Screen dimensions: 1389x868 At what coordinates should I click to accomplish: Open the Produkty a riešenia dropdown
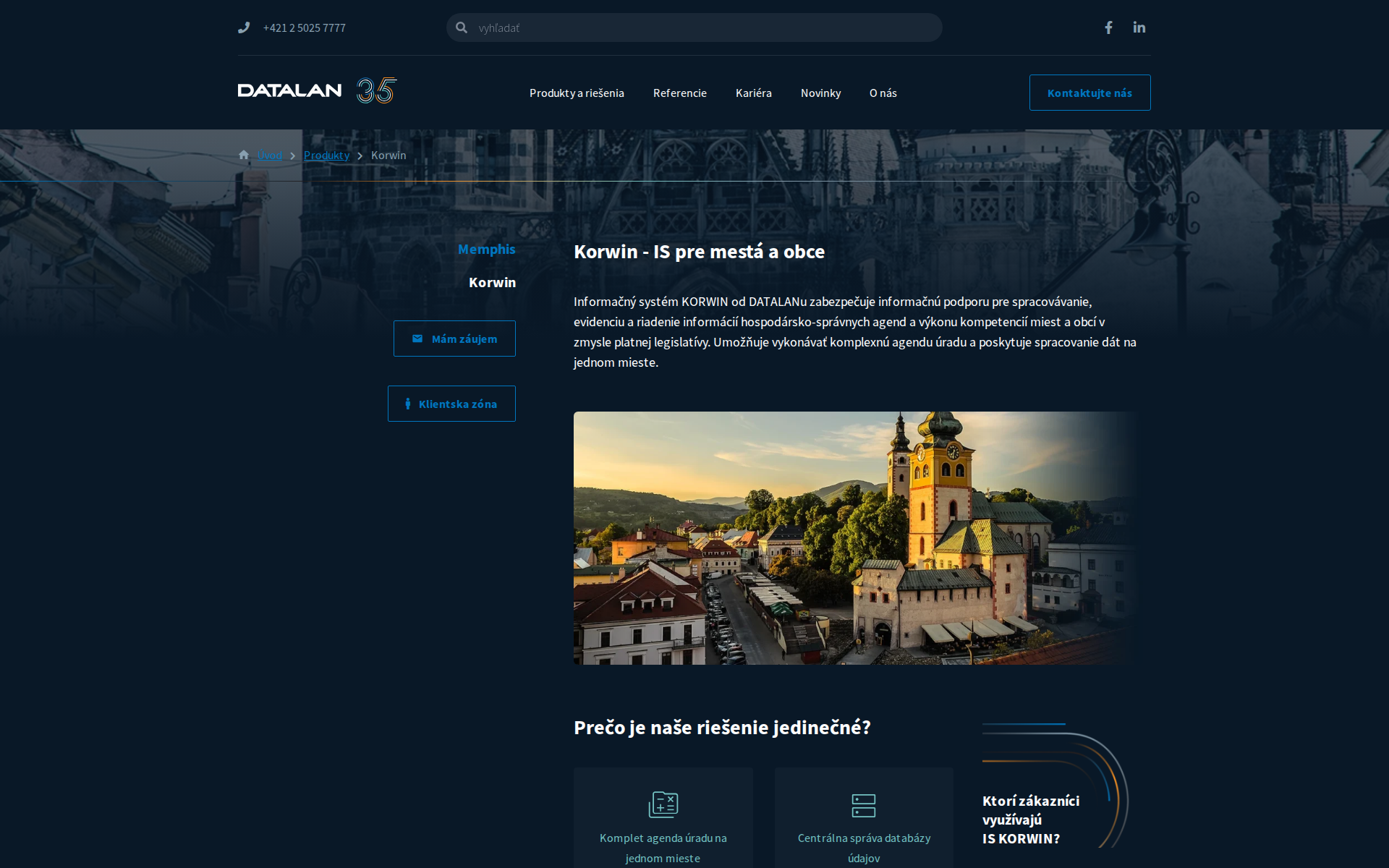(x=577, y=93)
